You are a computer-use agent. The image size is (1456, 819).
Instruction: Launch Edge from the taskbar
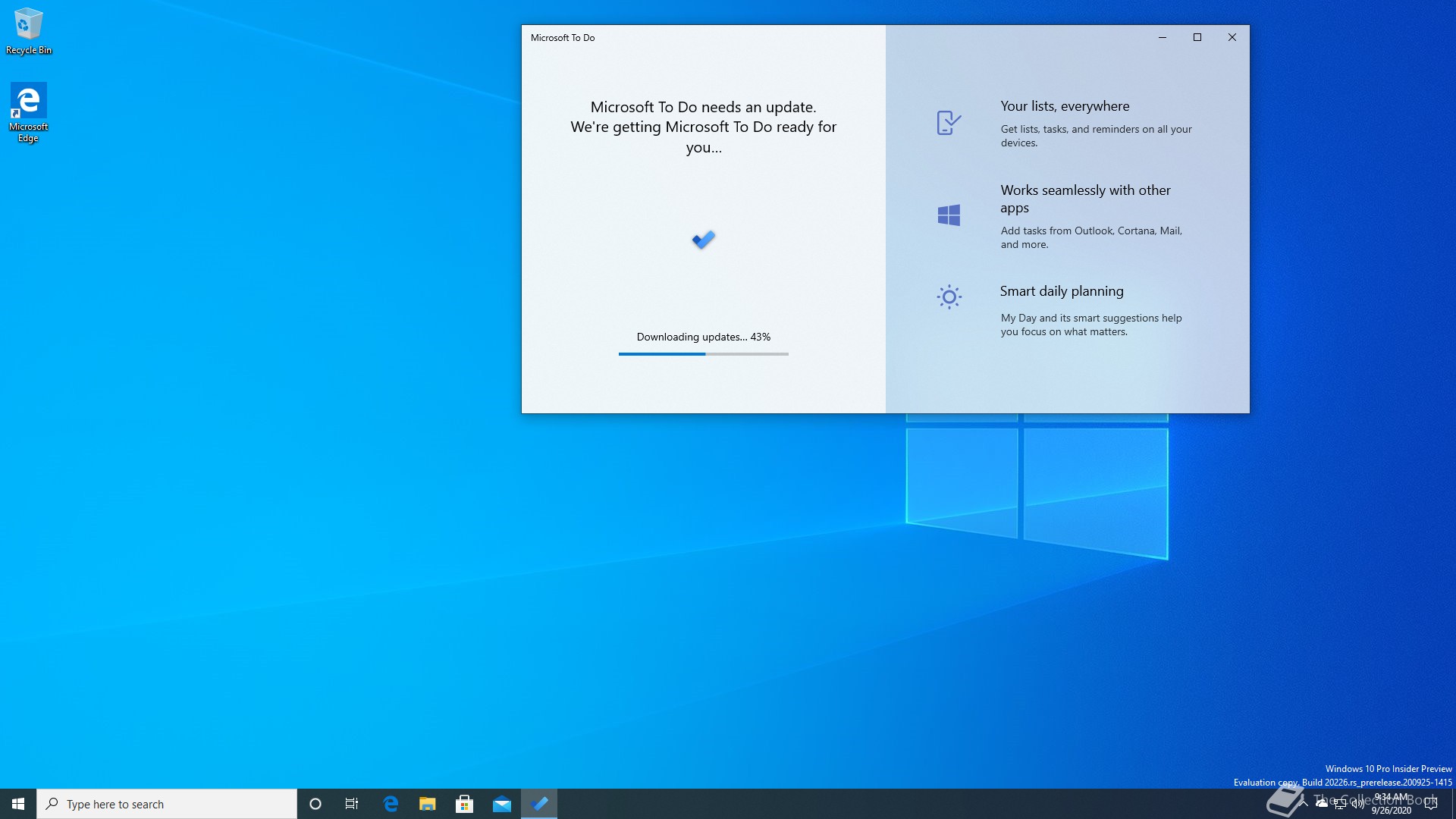(x=391, y=804)
